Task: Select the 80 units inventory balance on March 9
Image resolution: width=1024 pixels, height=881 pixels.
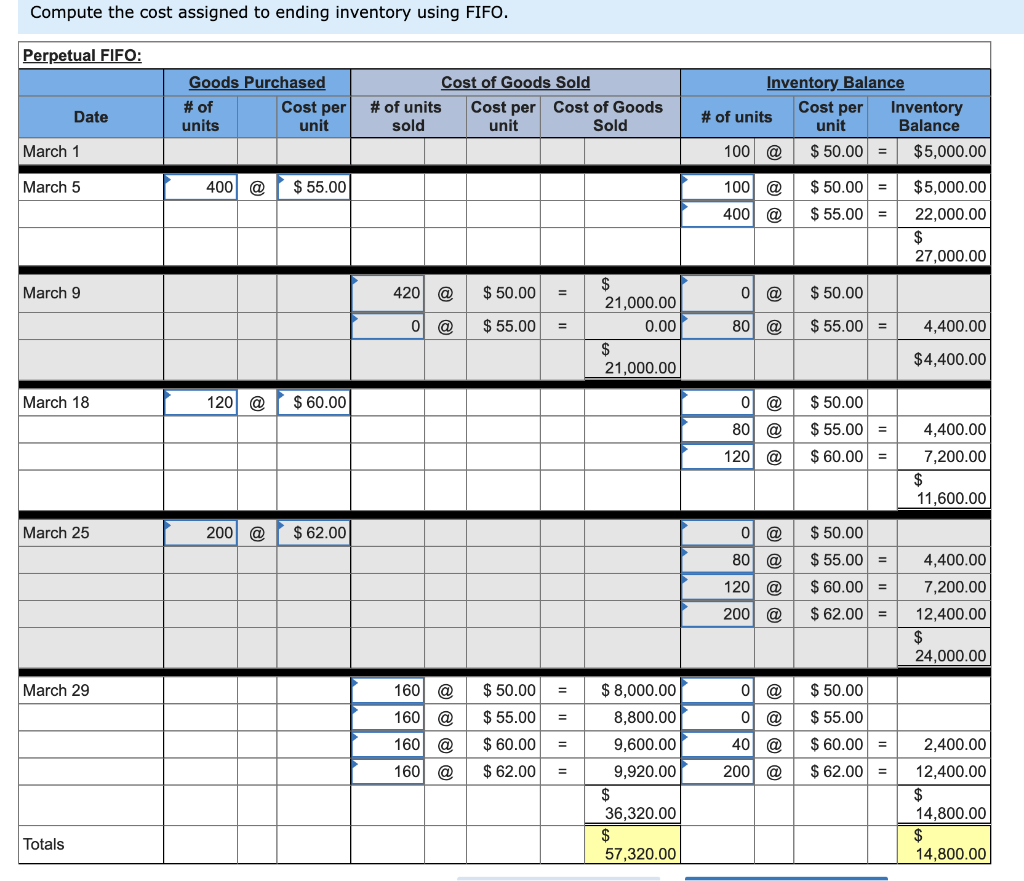Action: click(718, 326)
